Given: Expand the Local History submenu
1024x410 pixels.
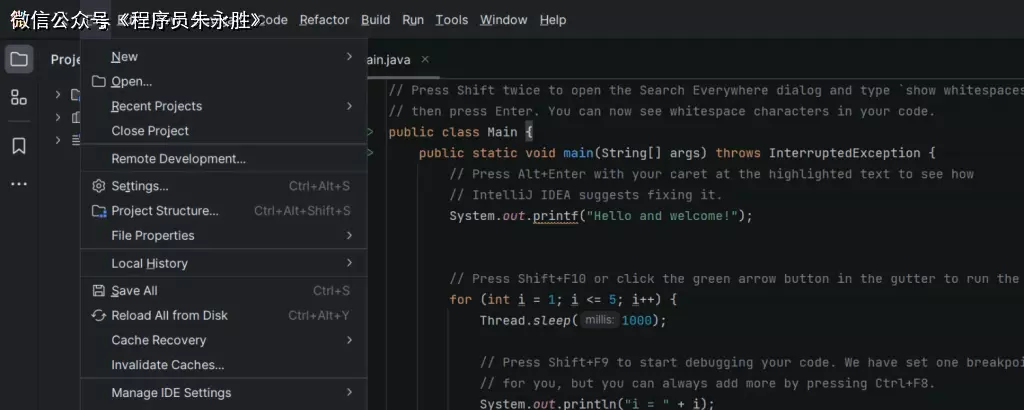Looking at the screenshot, I should [149, 263].
